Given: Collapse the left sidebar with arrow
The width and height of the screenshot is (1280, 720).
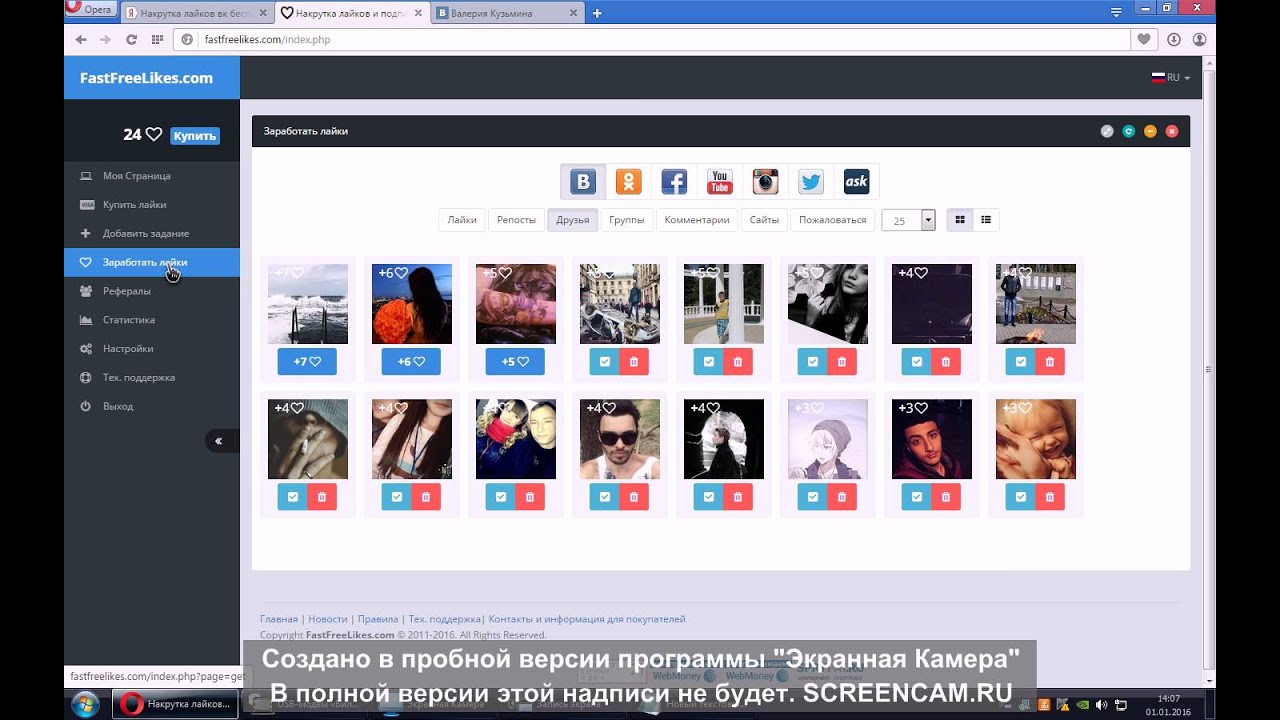Looking at the screenshot, I should 219,441.
